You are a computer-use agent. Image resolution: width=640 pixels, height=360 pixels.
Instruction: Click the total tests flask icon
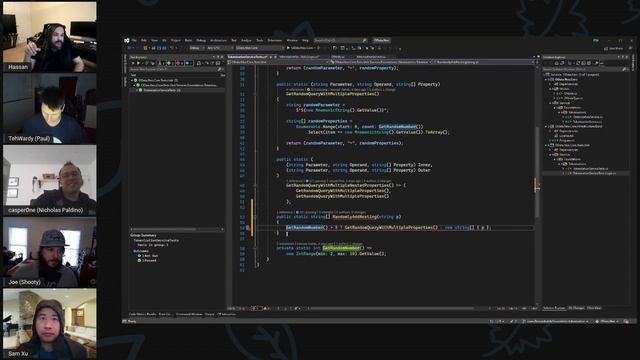pyautogui.click(x=159, y=63)
